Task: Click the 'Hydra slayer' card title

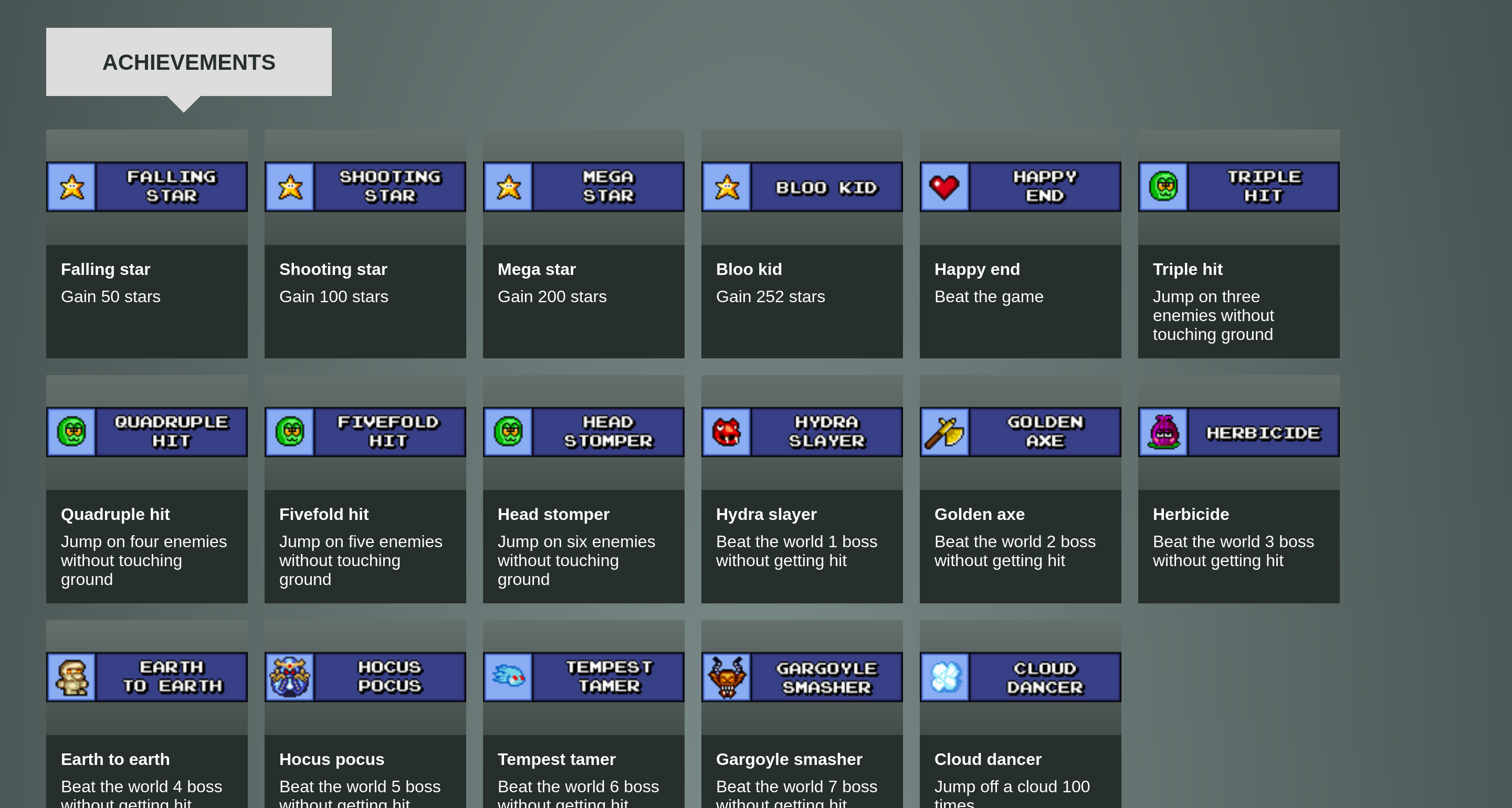Action: click(766, 515)
